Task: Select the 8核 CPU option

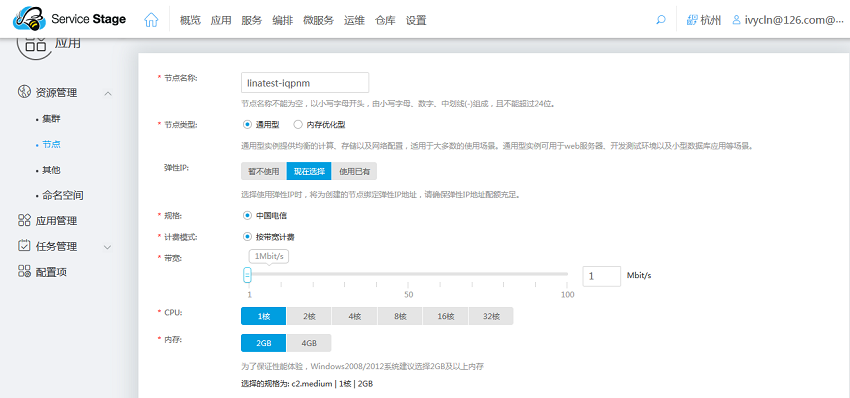Action: [400, 316]
